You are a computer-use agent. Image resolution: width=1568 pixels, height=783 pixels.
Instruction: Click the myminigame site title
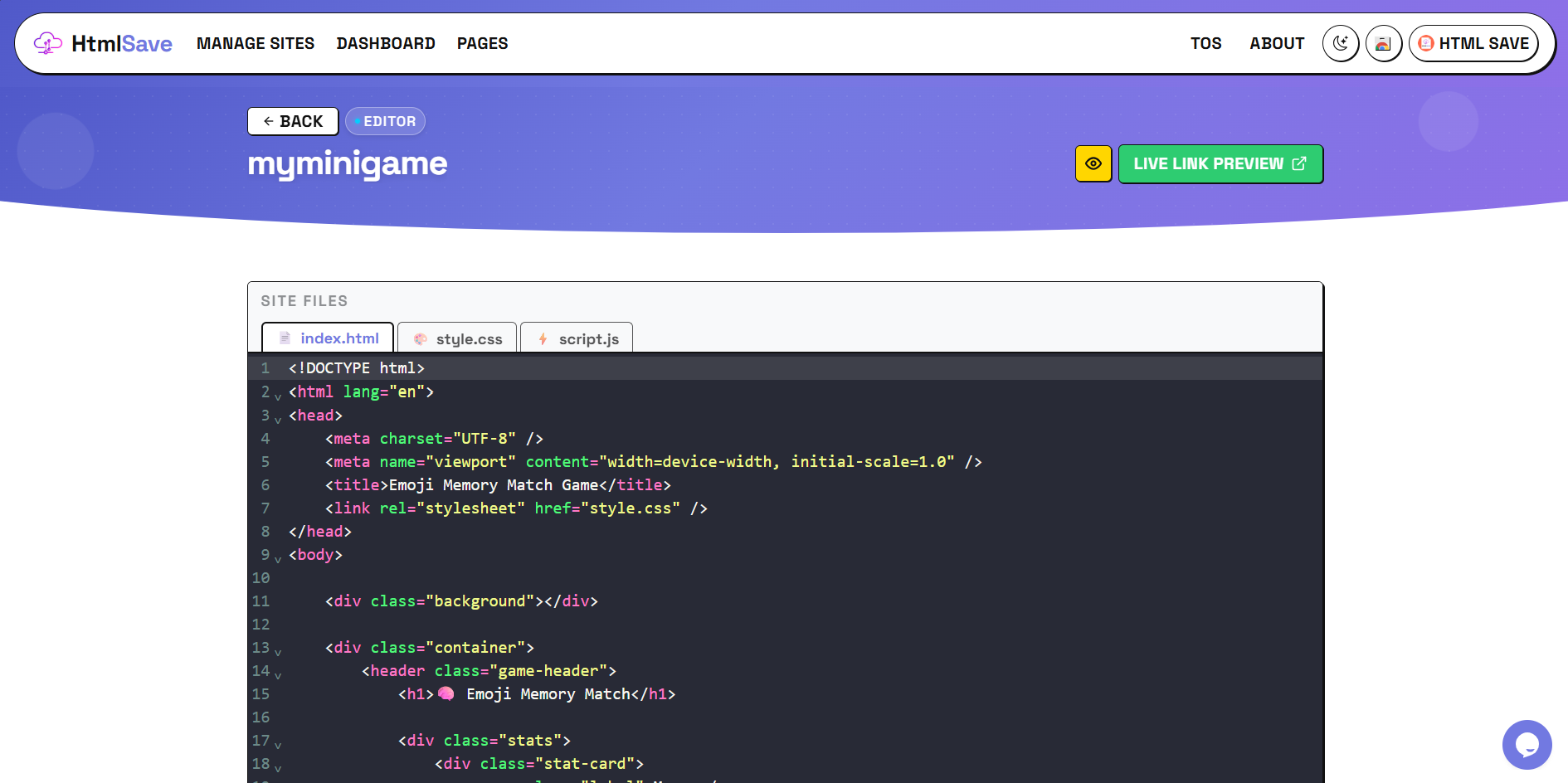pyautogui.click(x=347, y=164)
